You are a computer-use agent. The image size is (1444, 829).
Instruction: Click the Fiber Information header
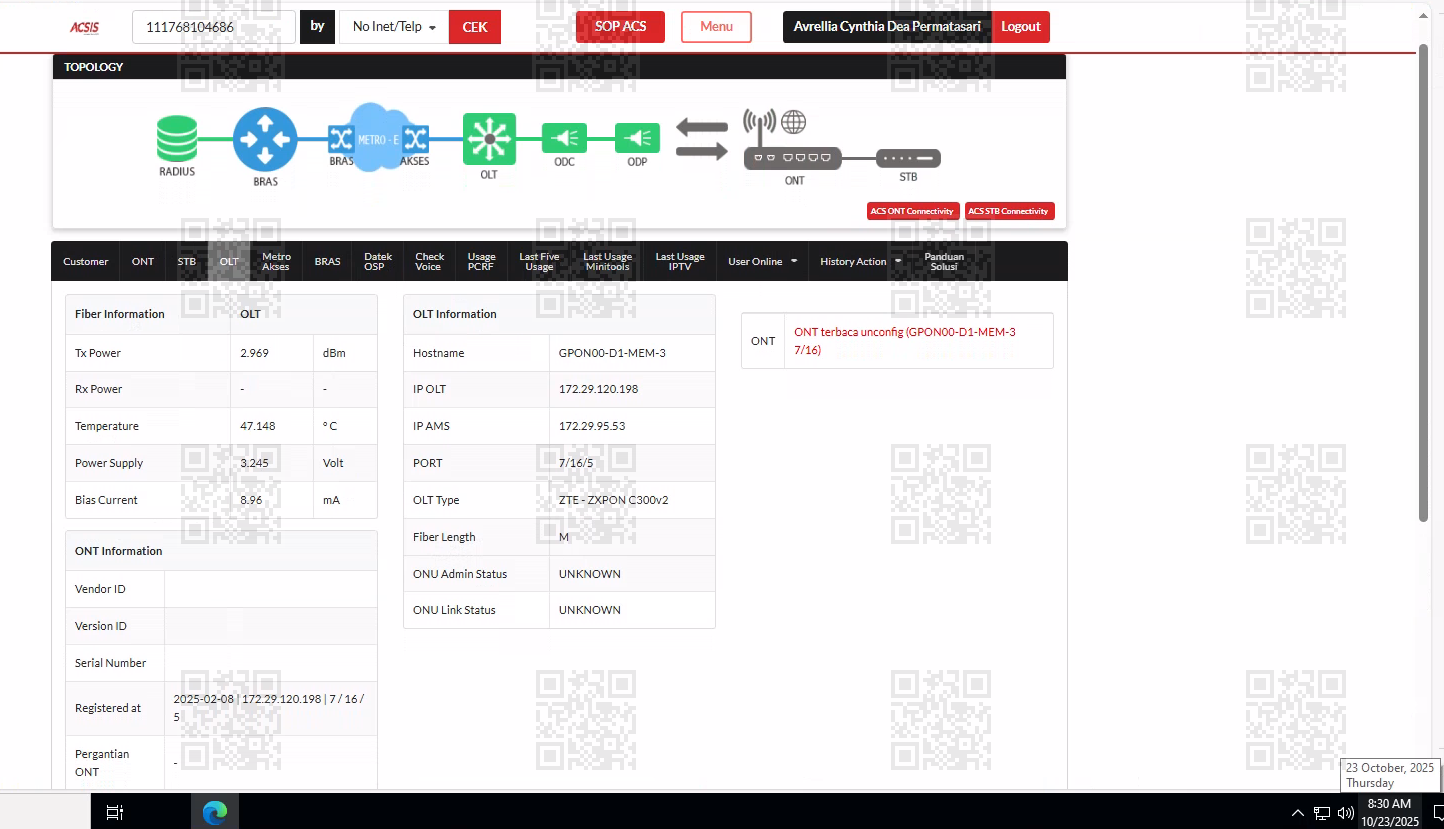120,314
